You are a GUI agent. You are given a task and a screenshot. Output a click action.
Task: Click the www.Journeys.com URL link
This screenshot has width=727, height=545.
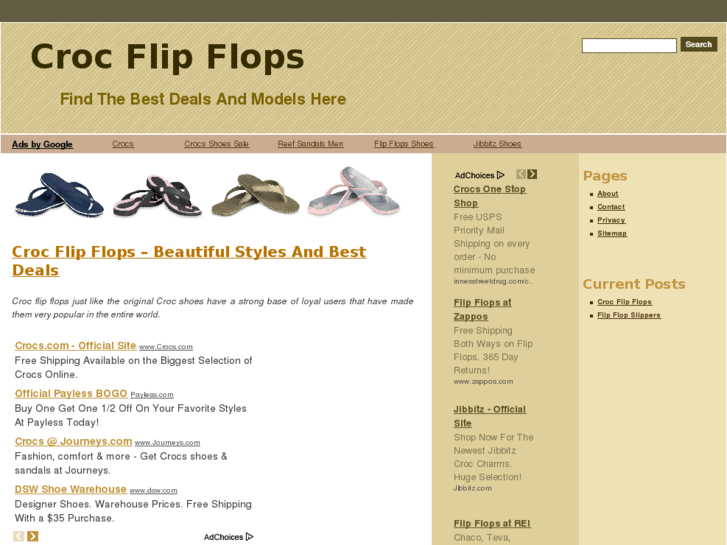[x=167, y=442]
